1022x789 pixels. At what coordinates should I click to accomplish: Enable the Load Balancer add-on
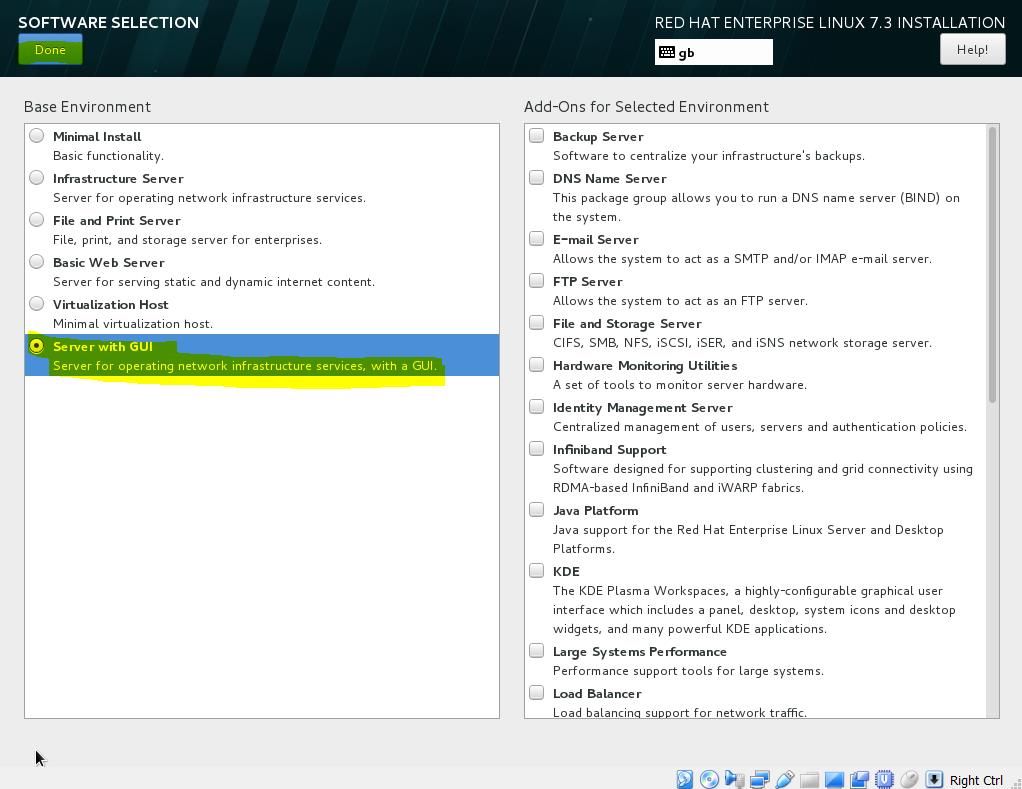pos(536,693)
